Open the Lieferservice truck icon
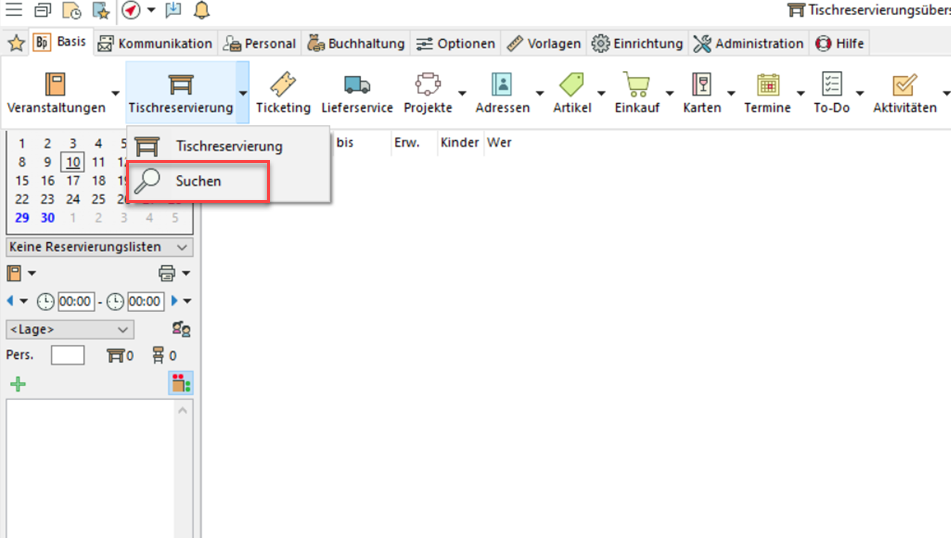Viewport: 951px width, 538px height. point(357,86)
